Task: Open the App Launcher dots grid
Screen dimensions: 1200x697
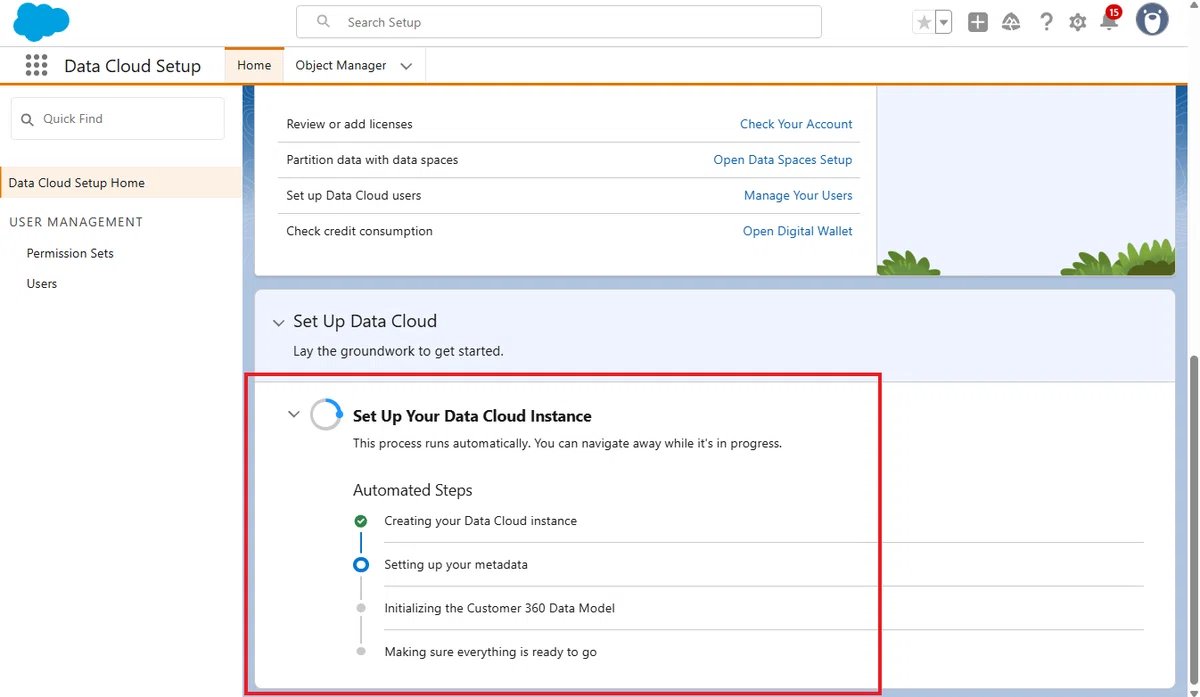Action: coord(36,65)
